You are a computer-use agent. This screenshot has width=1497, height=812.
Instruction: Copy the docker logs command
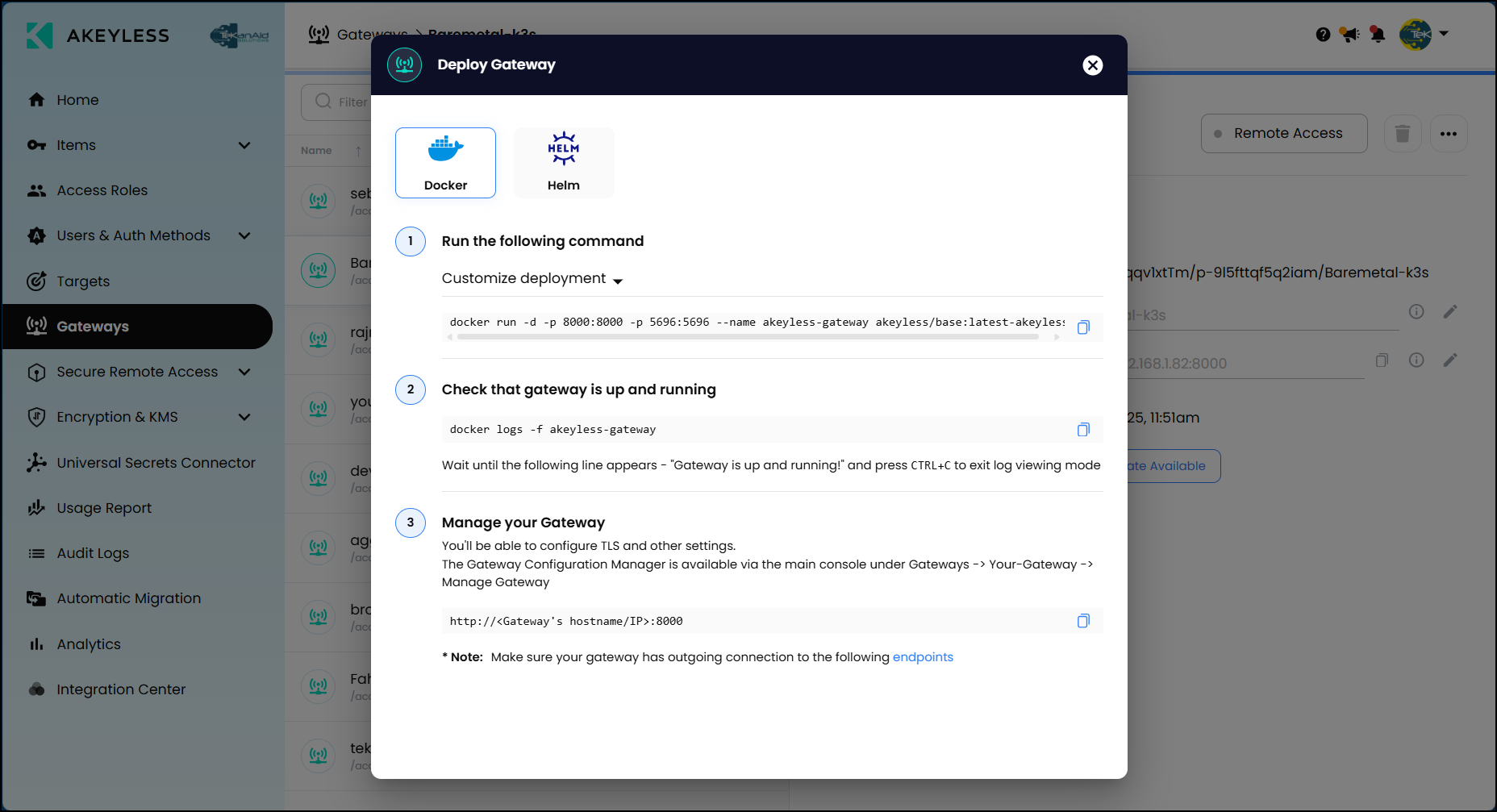tap(1083, 430)
